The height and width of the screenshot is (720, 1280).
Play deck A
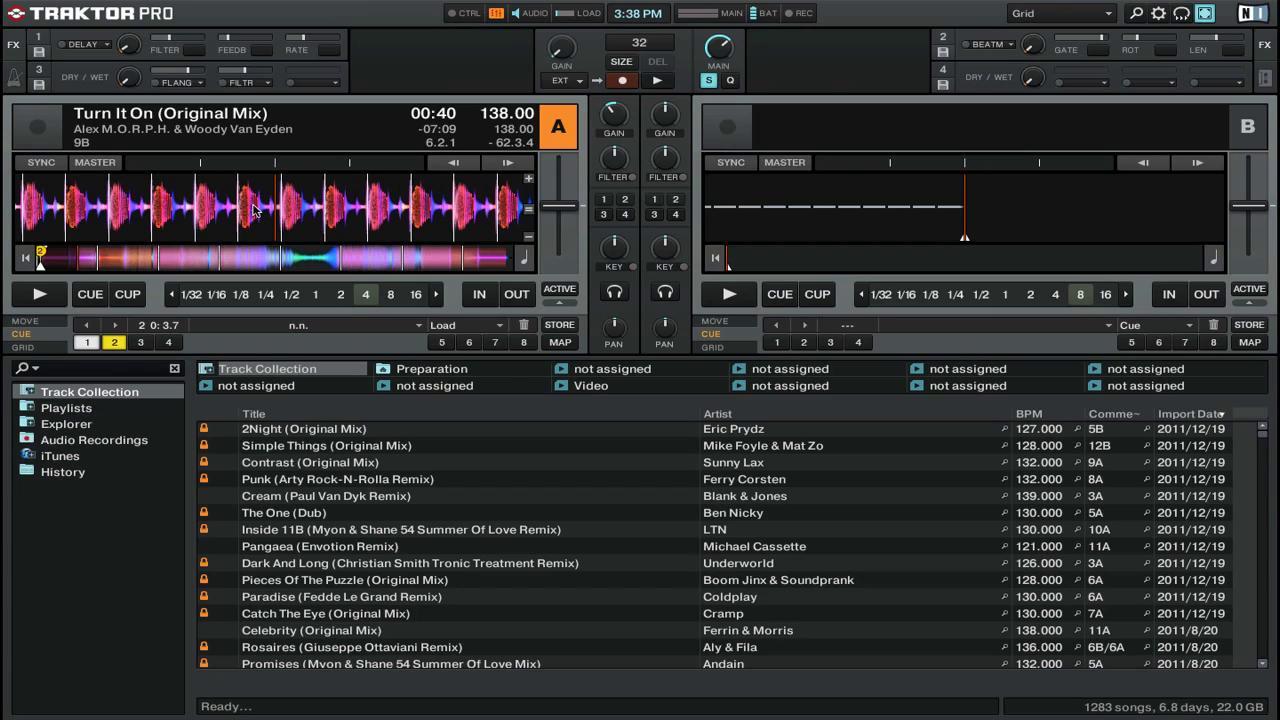pos(39,294)
